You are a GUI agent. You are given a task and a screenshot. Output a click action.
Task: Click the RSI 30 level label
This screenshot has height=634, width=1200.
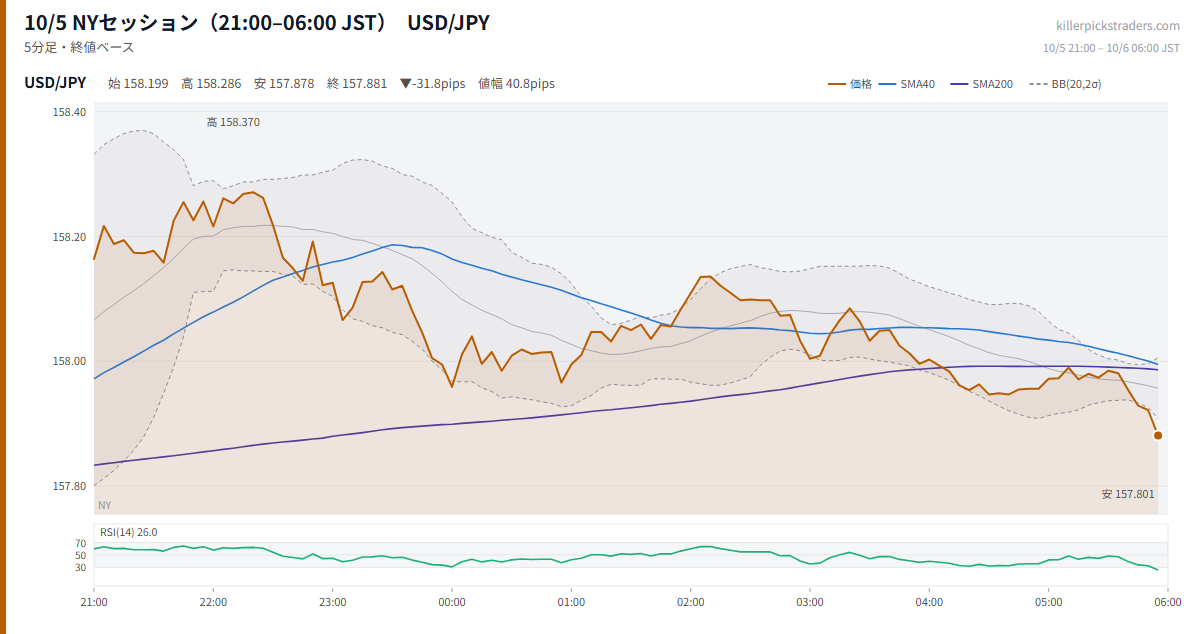pos(80,567)
